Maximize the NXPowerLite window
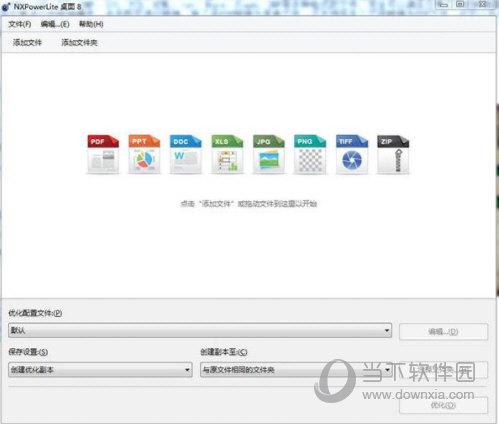 pyautogui.click(x=460, y=4)
